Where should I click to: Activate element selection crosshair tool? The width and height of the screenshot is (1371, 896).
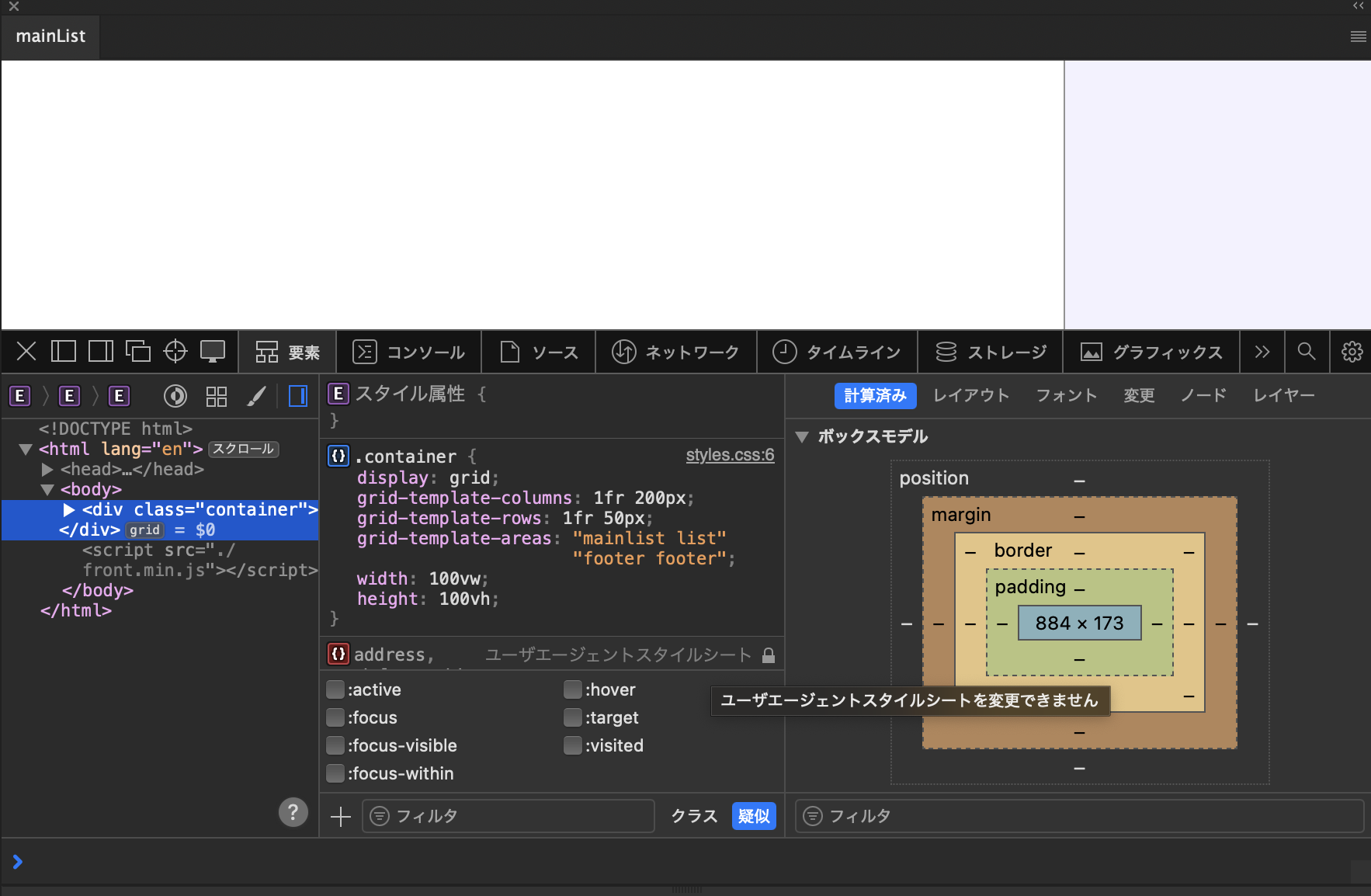(x=175, y=352)
